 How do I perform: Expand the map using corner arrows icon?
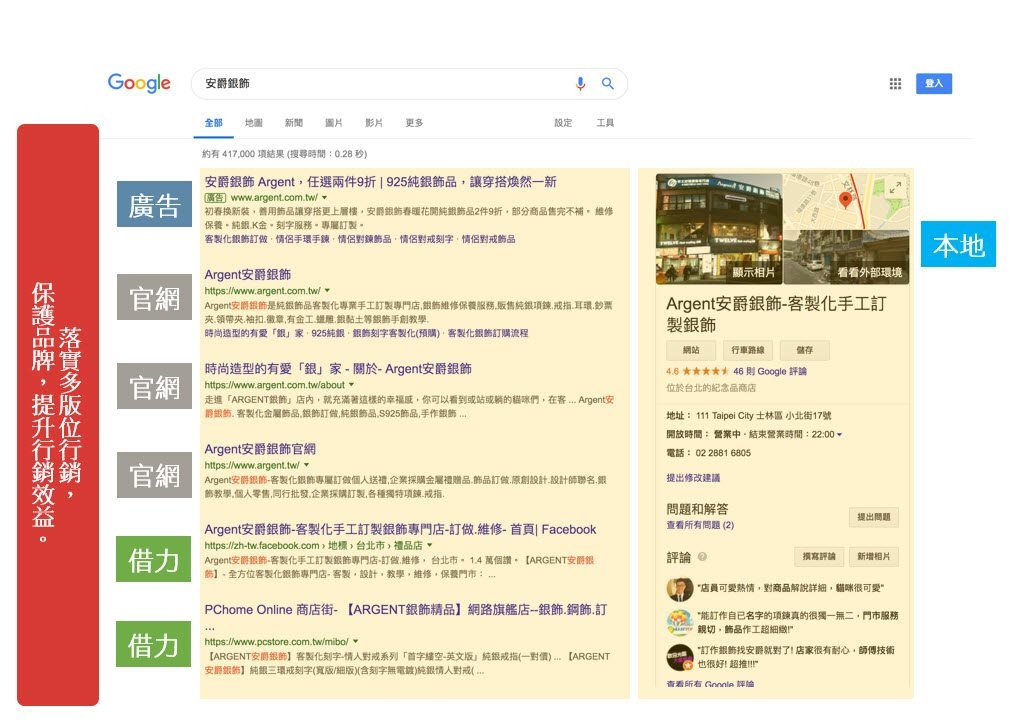pos(895,187)
